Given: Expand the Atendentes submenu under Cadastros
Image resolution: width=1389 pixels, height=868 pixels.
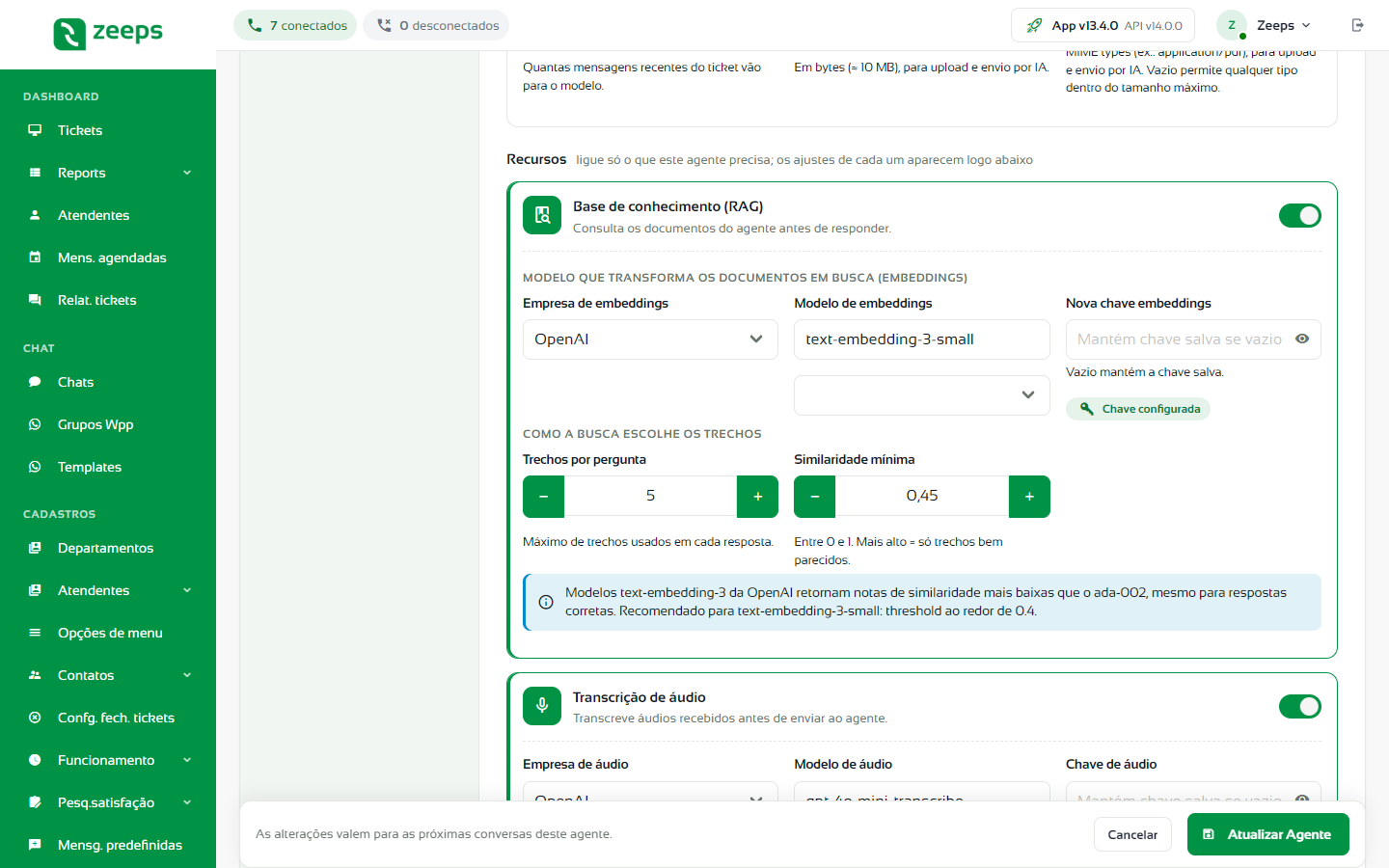Looking at the screenshot, I should (x=187, y=590).
